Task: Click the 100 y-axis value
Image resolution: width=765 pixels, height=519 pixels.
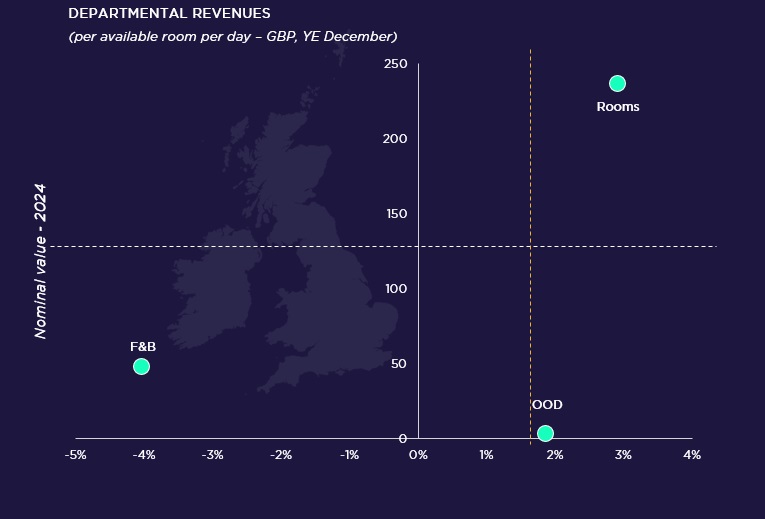Action: coord(395,289)
